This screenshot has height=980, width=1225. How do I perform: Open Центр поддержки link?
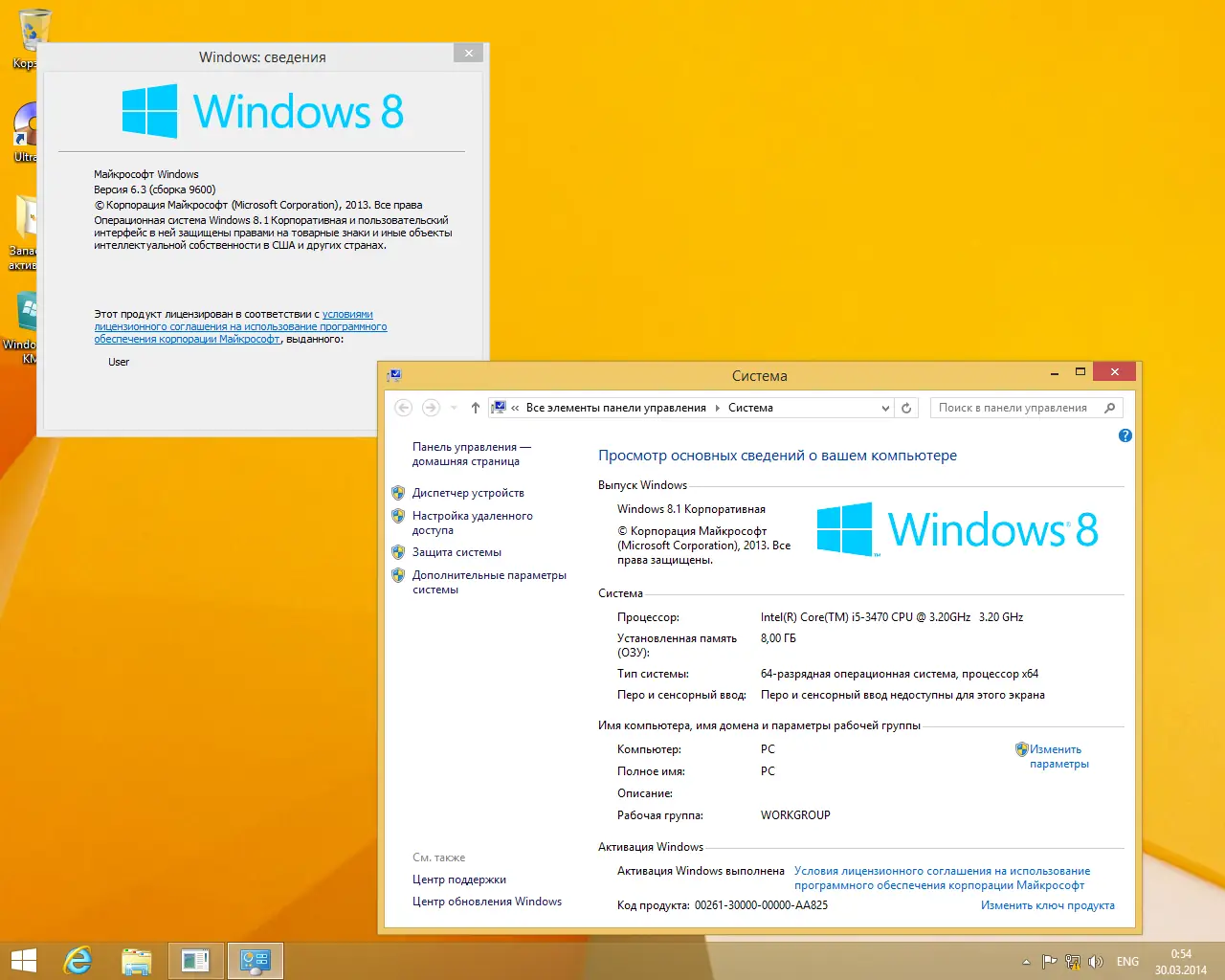pos(459,880)
